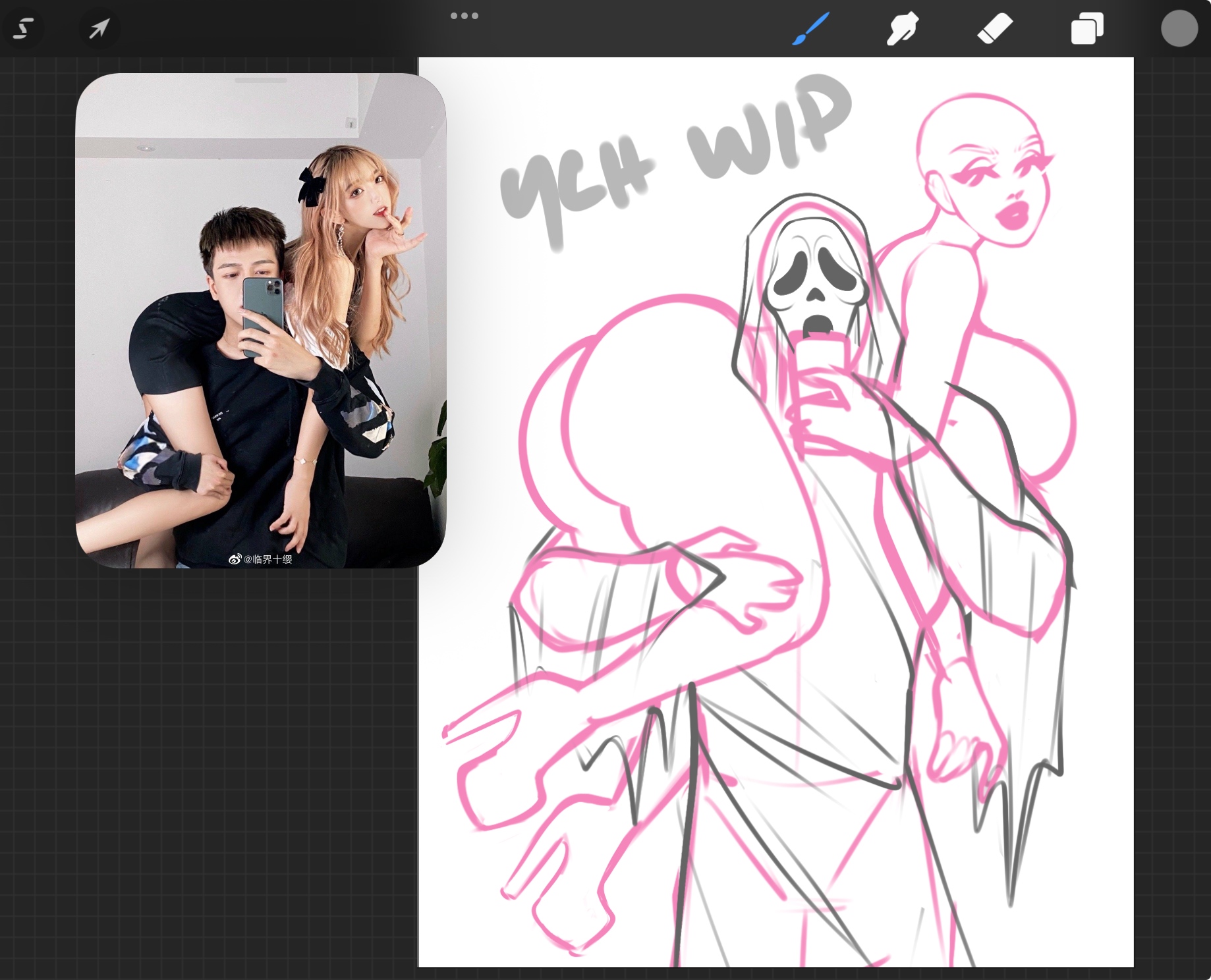Open the Layers panel

click(x=1086, y=29)
